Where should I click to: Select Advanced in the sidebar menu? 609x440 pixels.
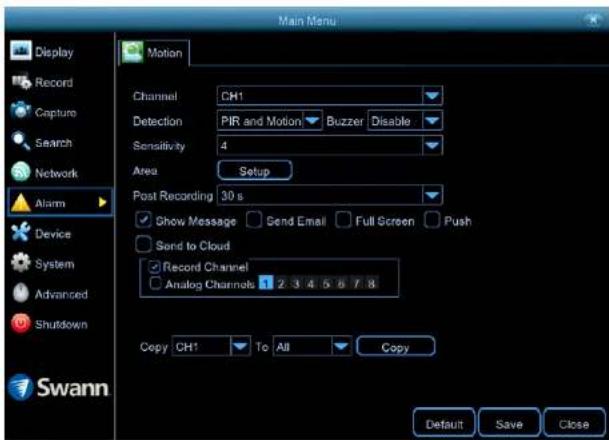click(61, 294)
